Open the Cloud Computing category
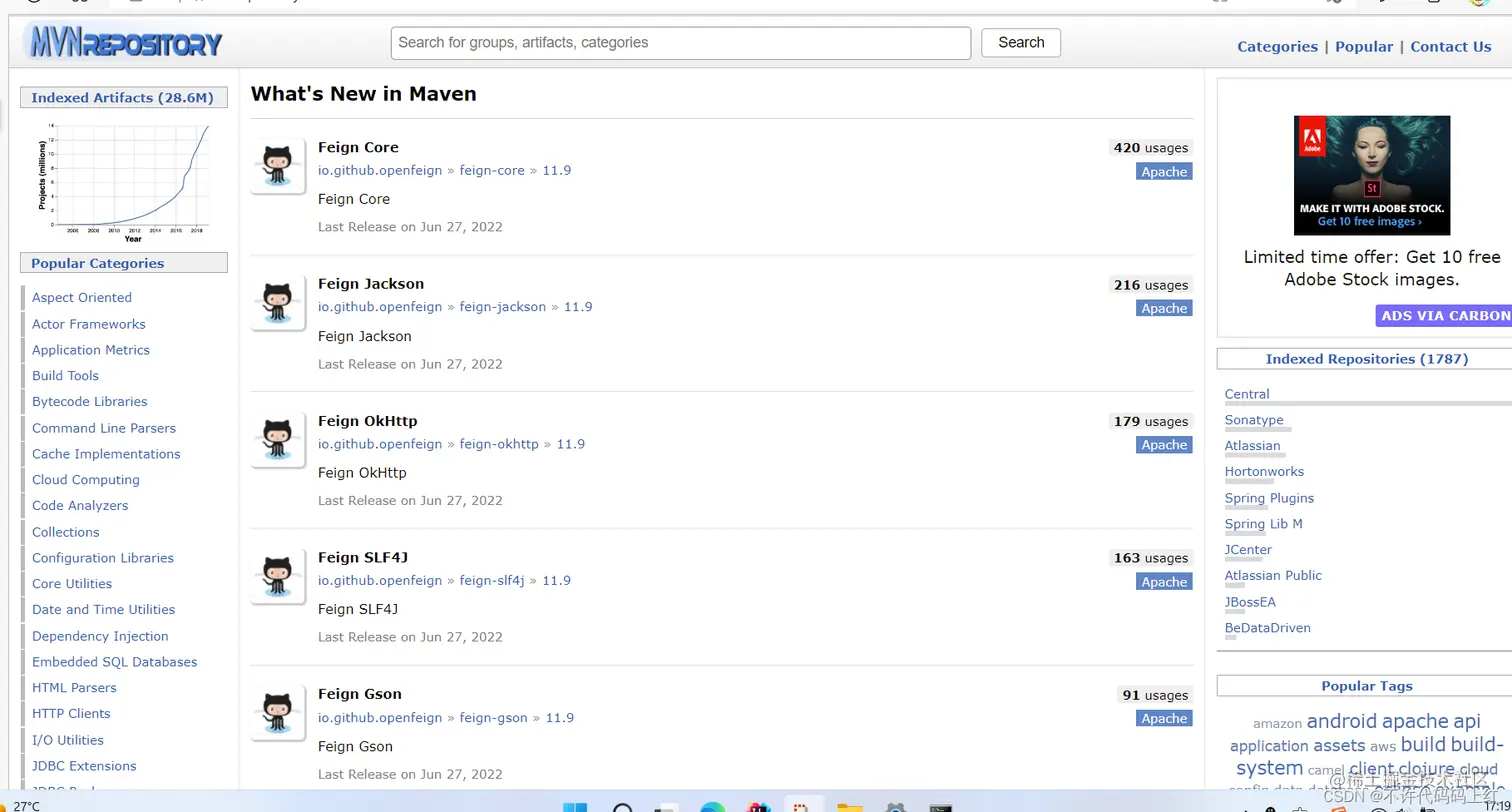 [86, 480]
